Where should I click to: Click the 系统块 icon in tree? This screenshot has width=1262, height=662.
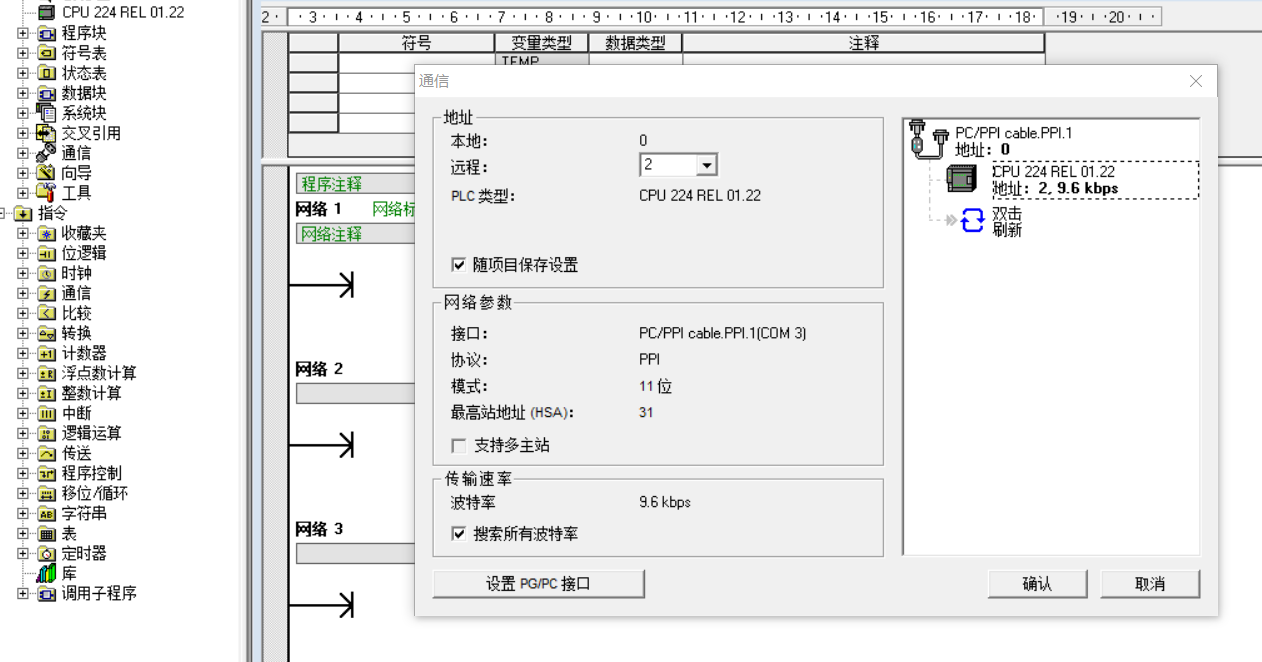tap(46, 113)
